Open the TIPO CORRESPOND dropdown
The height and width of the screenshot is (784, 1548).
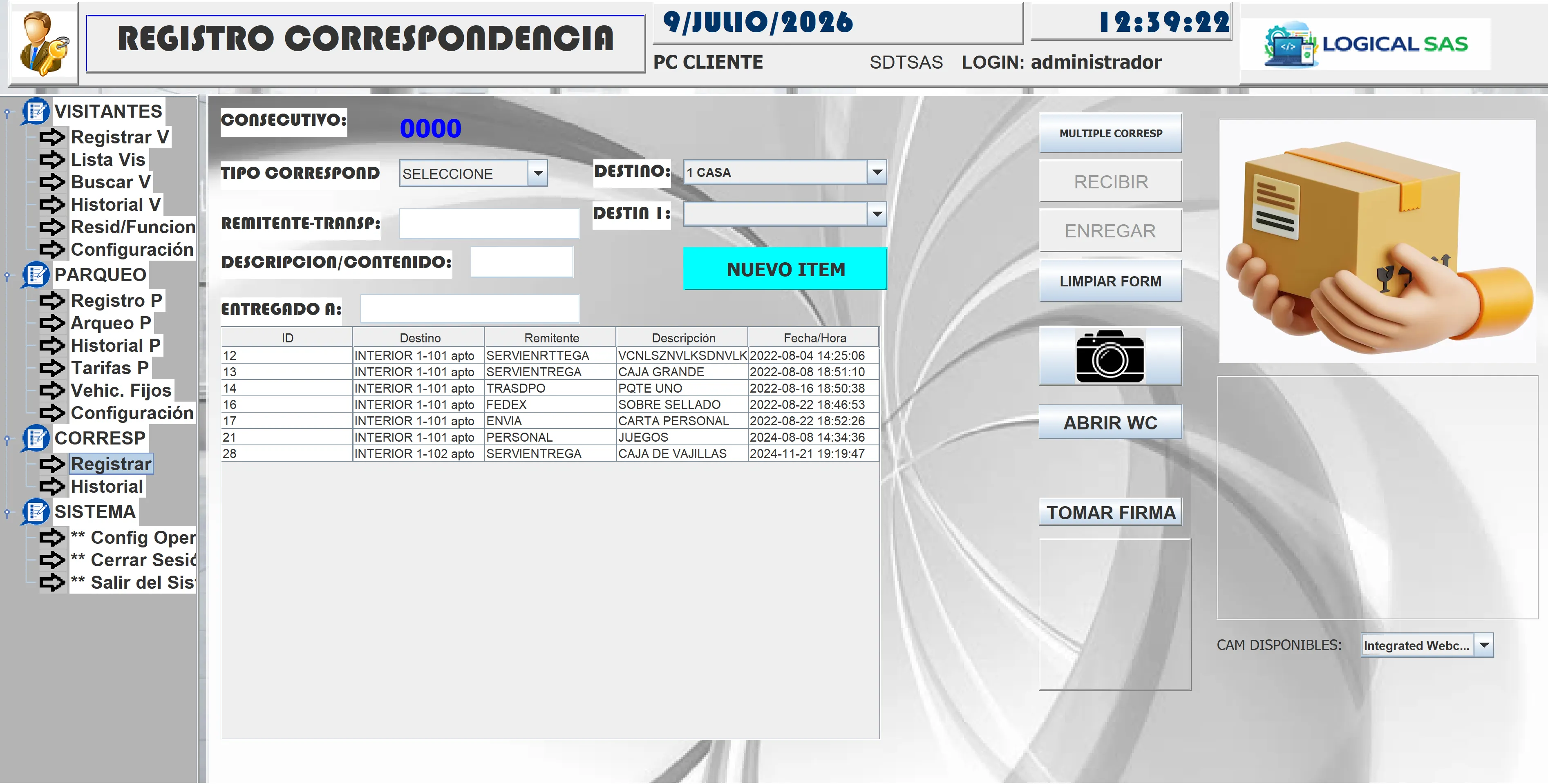(x=538, y=174)
